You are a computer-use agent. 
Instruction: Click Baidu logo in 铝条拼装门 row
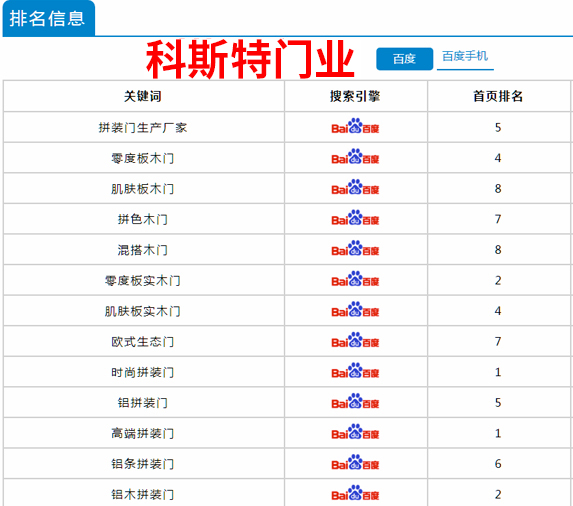pyautogui.click(x=355, y=463)
